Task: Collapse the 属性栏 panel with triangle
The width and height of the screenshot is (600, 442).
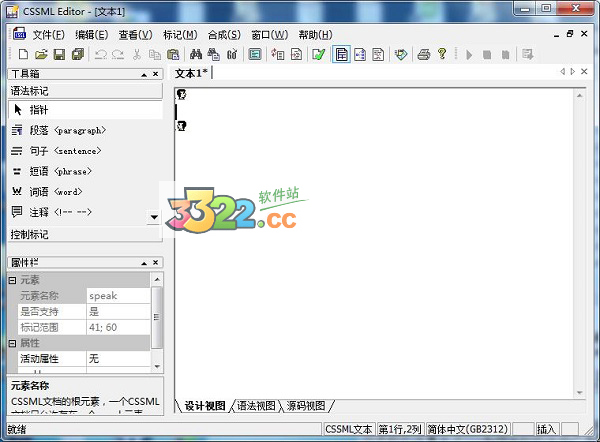Action: tap(144, 263)
